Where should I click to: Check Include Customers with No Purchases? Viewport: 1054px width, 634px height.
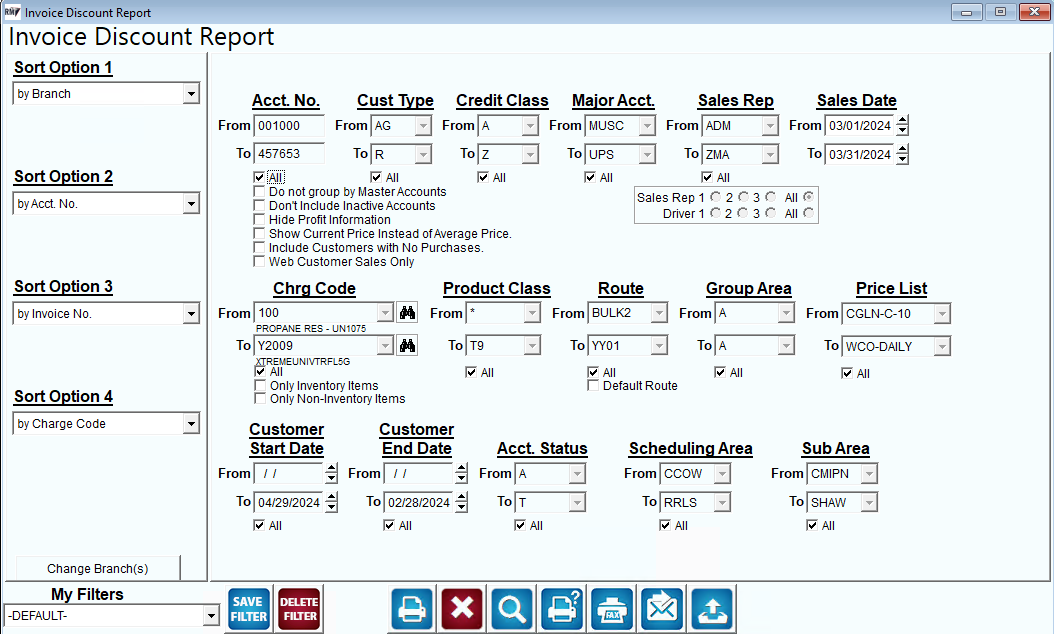259,247
